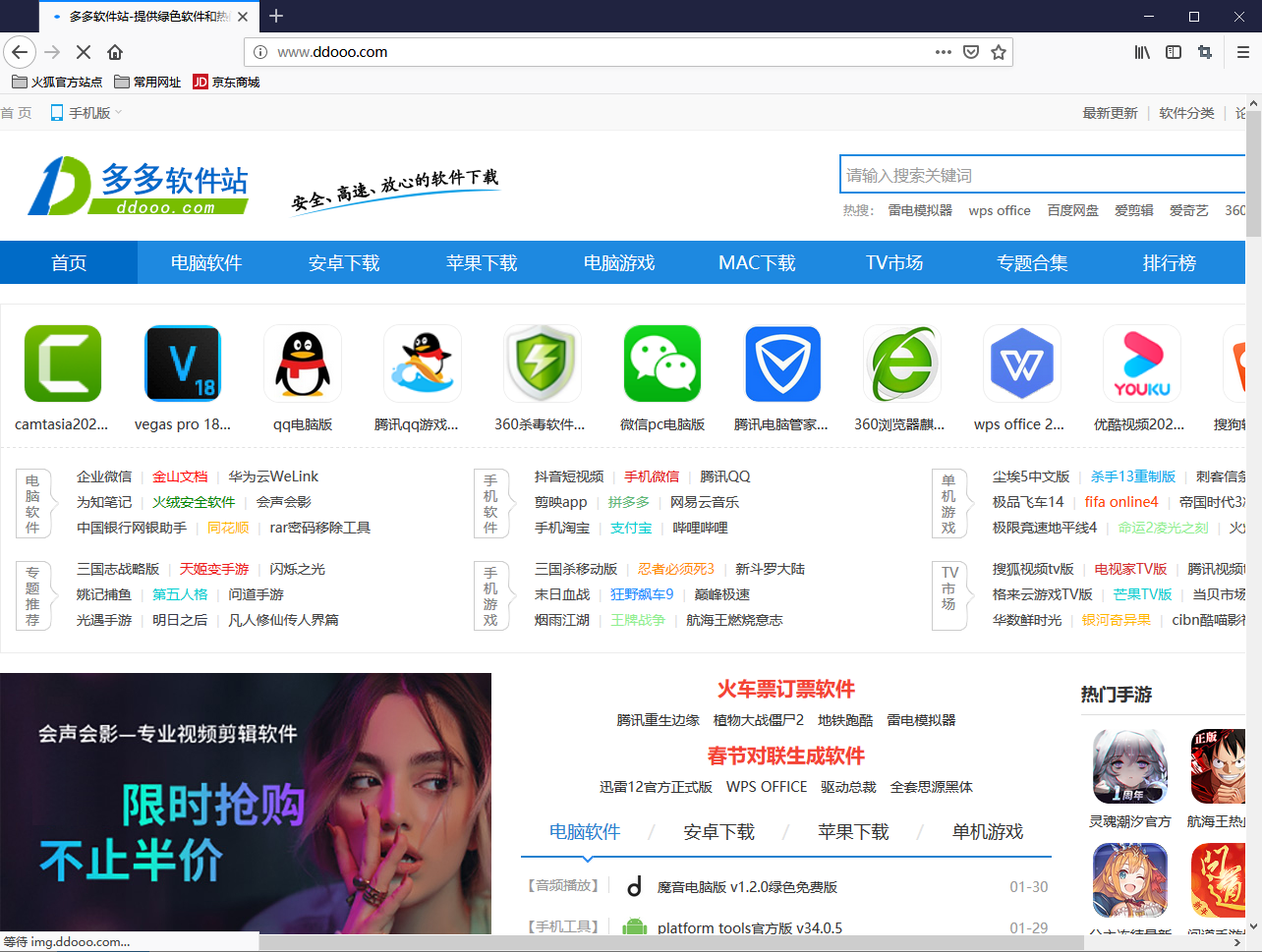Viewport: 1262px width, 952px height.
Task: Switch to the 安卓下载 list tab
Action: click(x=719, y=832)
